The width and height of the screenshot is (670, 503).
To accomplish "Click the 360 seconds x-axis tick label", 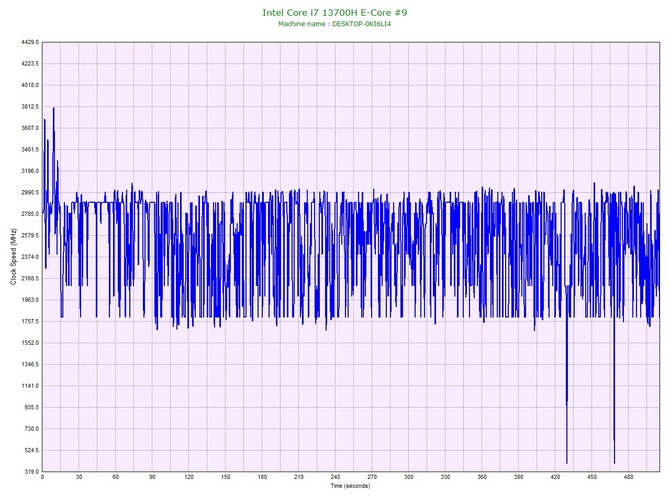I will 482,477.
